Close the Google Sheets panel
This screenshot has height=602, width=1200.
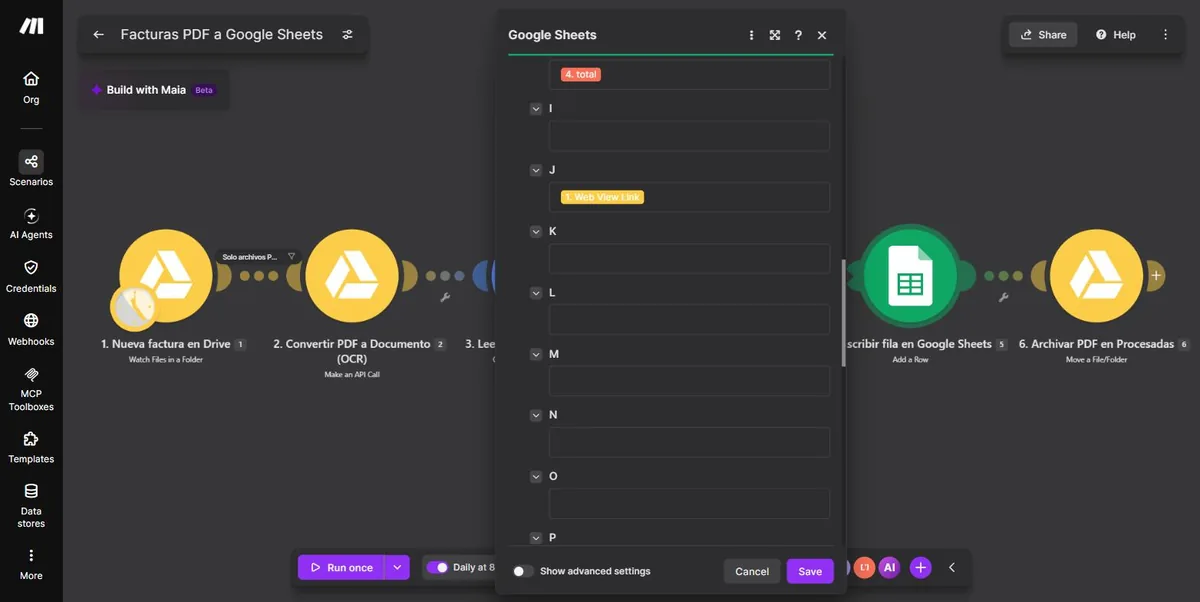822,35
